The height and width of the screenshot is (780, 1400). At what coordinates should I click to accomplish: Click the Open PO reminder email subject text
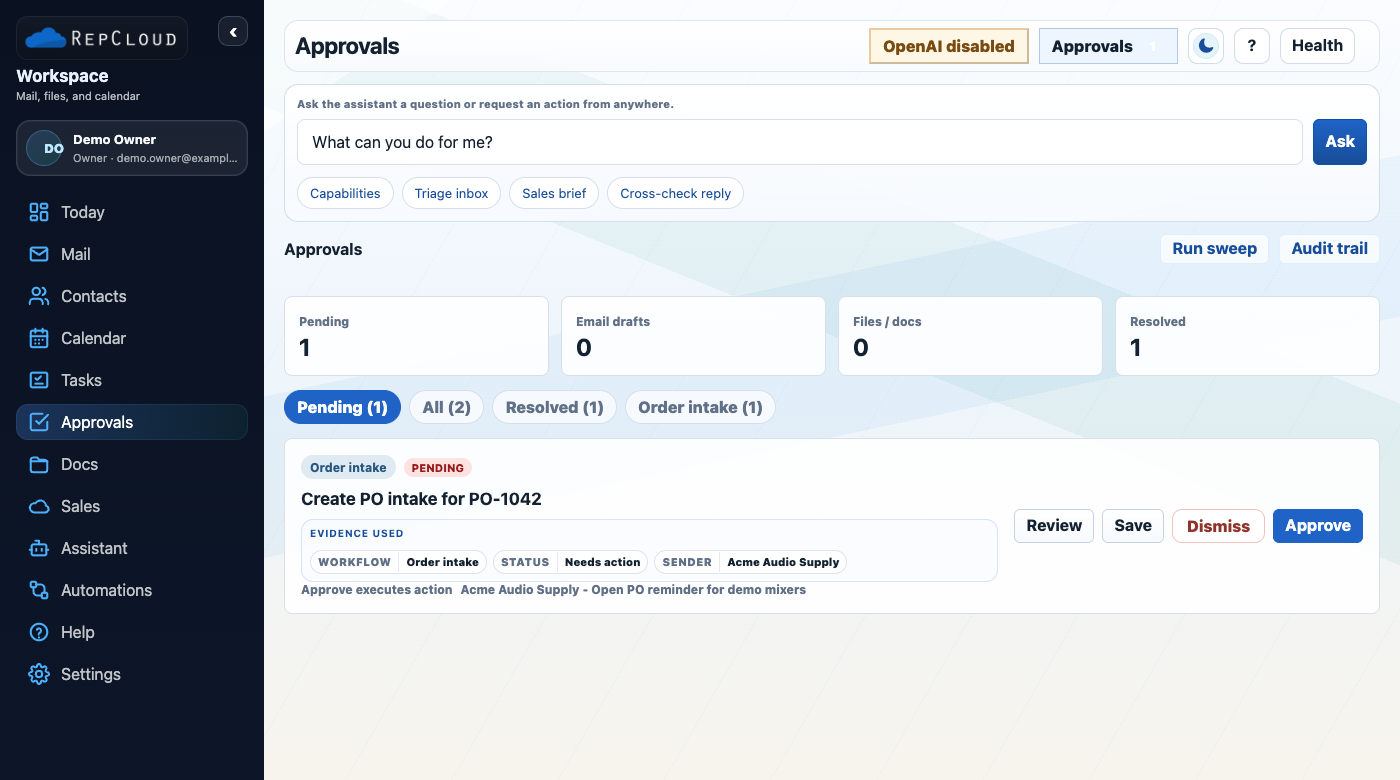[633, 590]
